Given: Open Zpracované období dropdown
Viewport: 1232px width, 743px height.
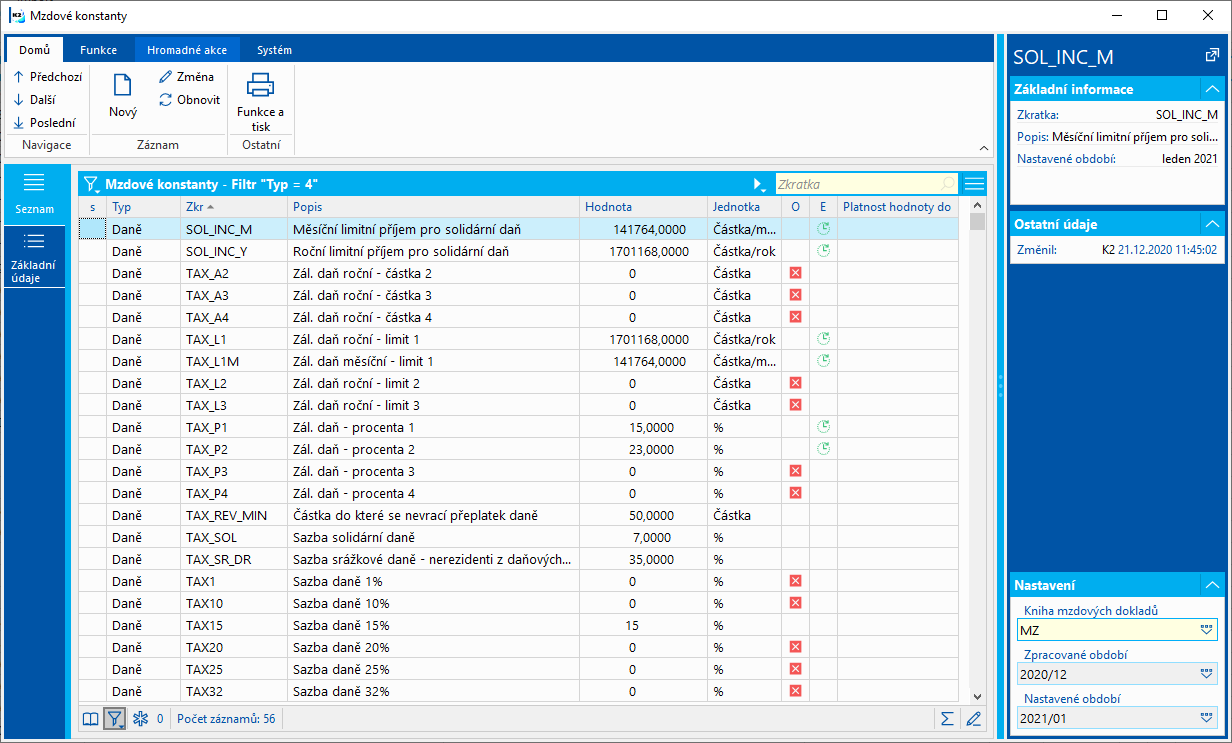Looking at the screenshot, I should tap(1206, 674).
